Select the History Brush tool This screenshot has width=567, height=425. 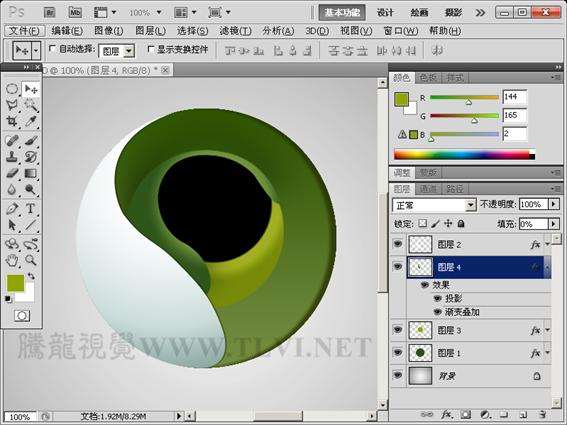coord(31,157)
